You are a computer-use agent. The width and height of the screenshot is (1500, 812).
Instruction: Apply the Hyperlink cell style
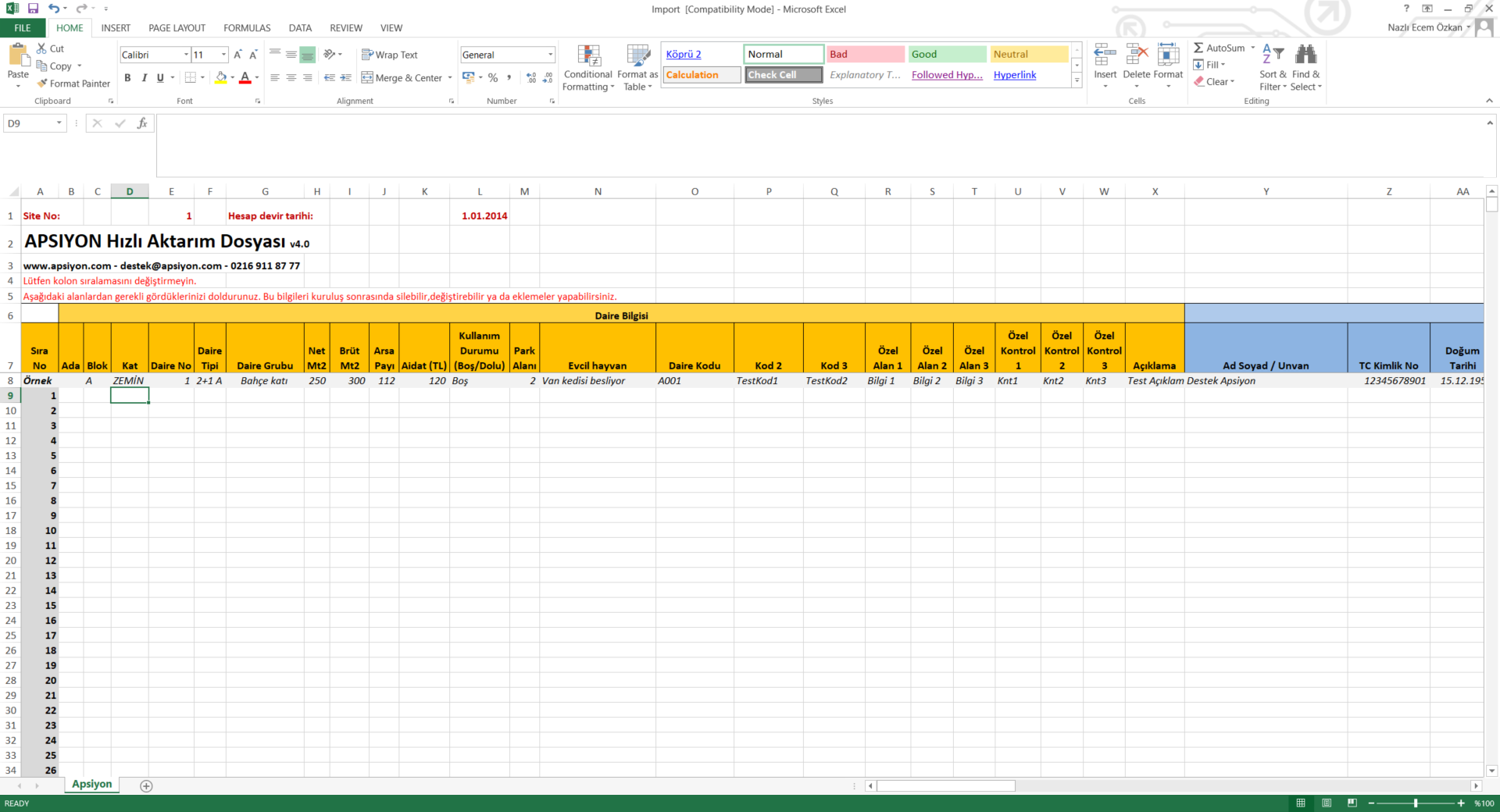[1029, 75]
